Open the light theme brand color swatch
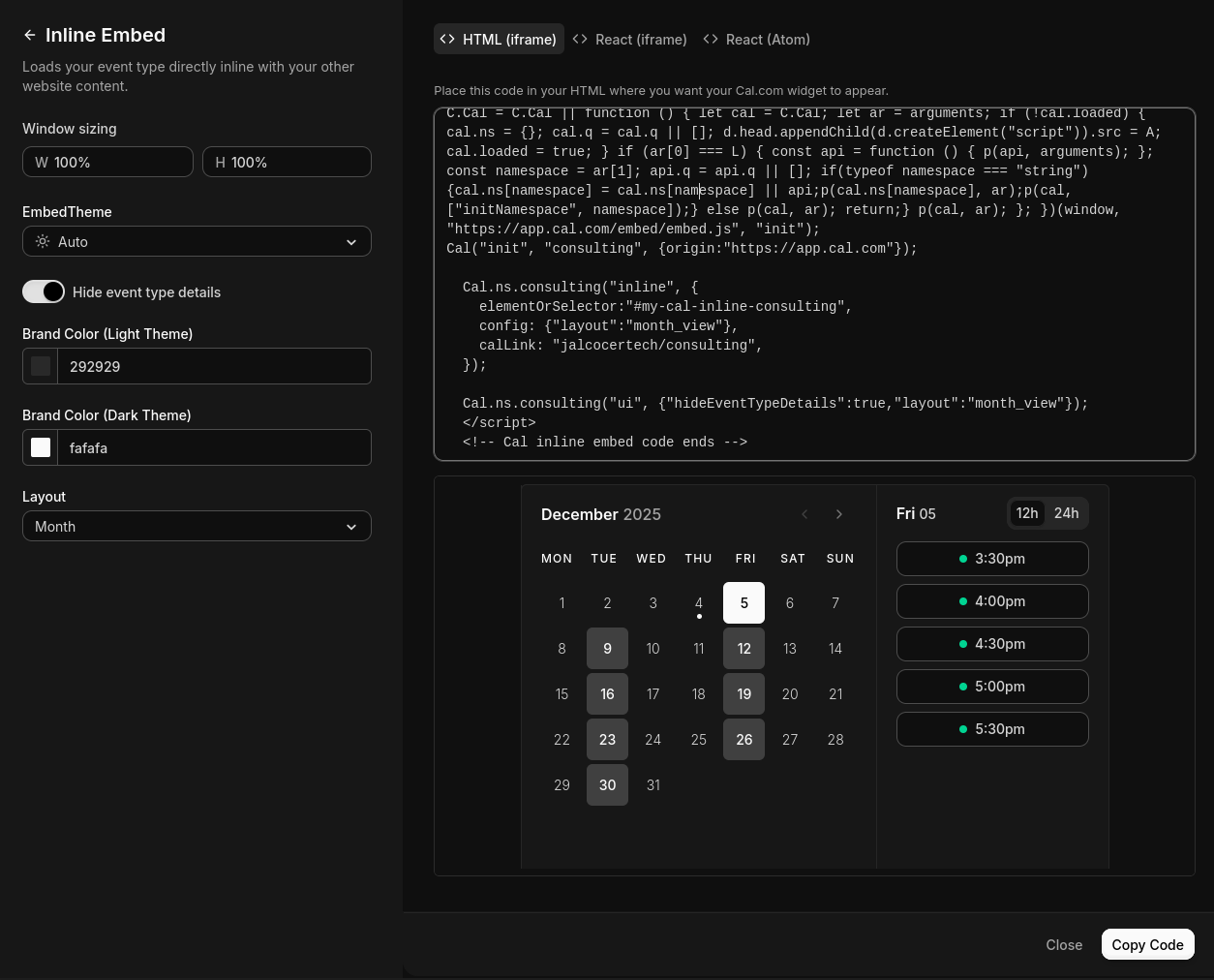This screenshot has height=980, width=1214. point(41,366)
